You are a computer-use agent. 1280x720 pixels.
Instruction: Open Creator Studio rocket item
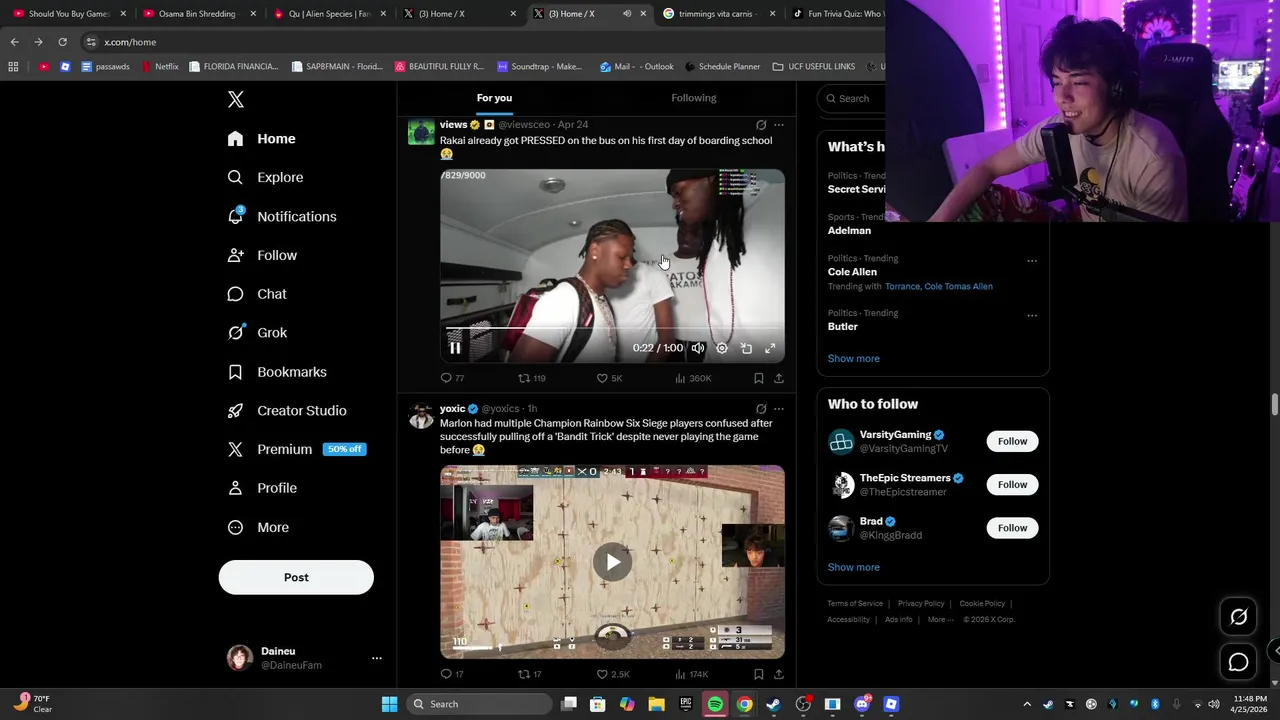click(x=287, y=411)
